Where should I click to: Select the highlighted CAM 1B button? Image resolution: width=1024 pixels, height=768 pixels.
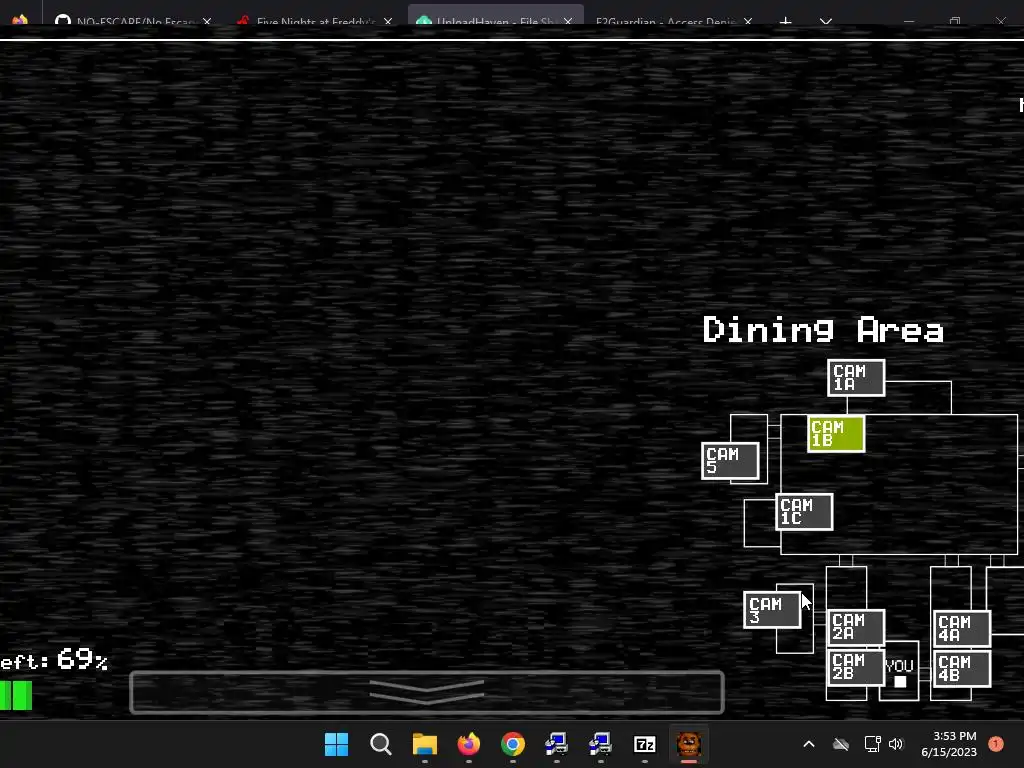[836, 434]
